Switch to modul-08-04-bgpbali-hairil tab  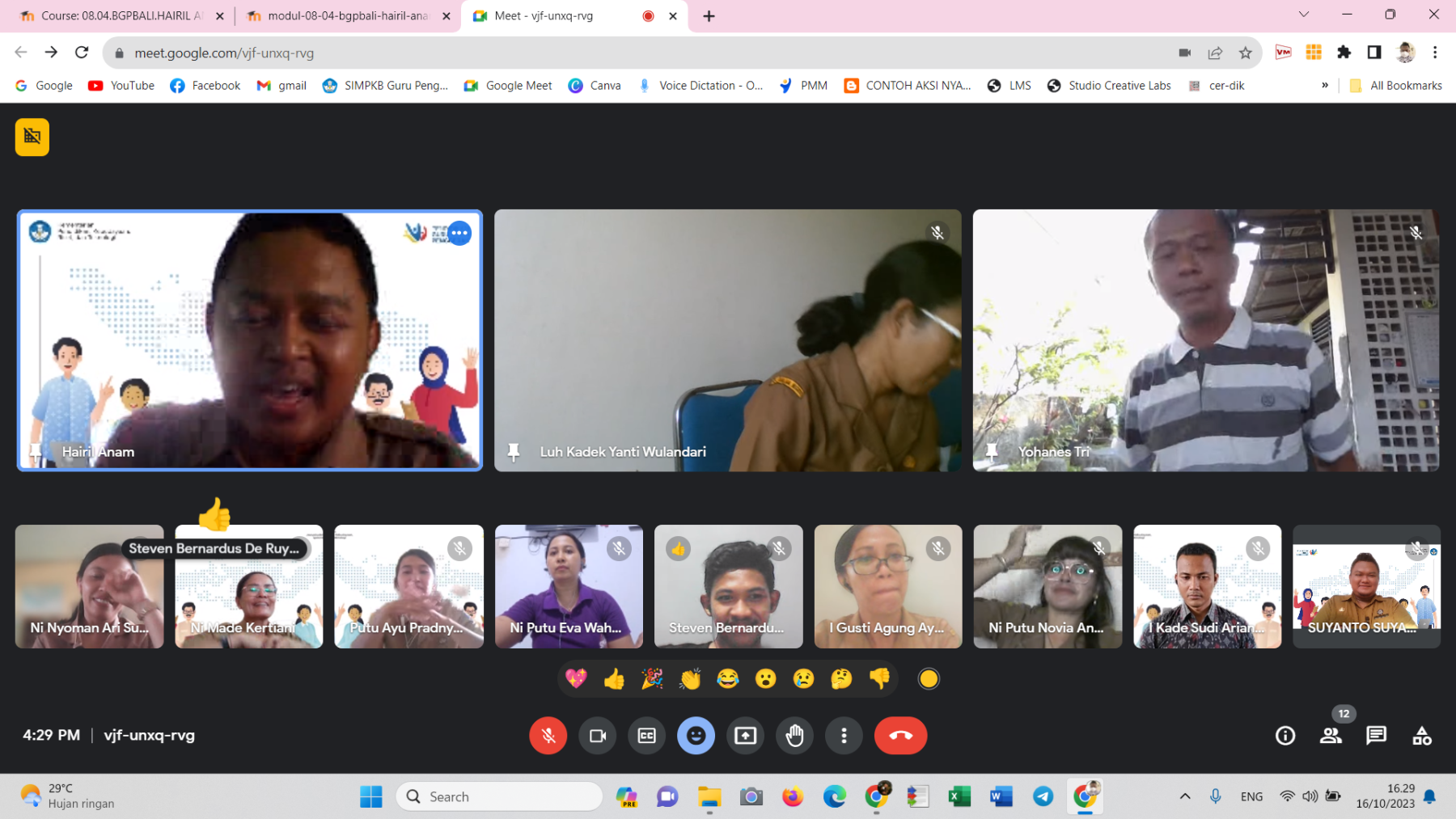[x=348, y=16]
